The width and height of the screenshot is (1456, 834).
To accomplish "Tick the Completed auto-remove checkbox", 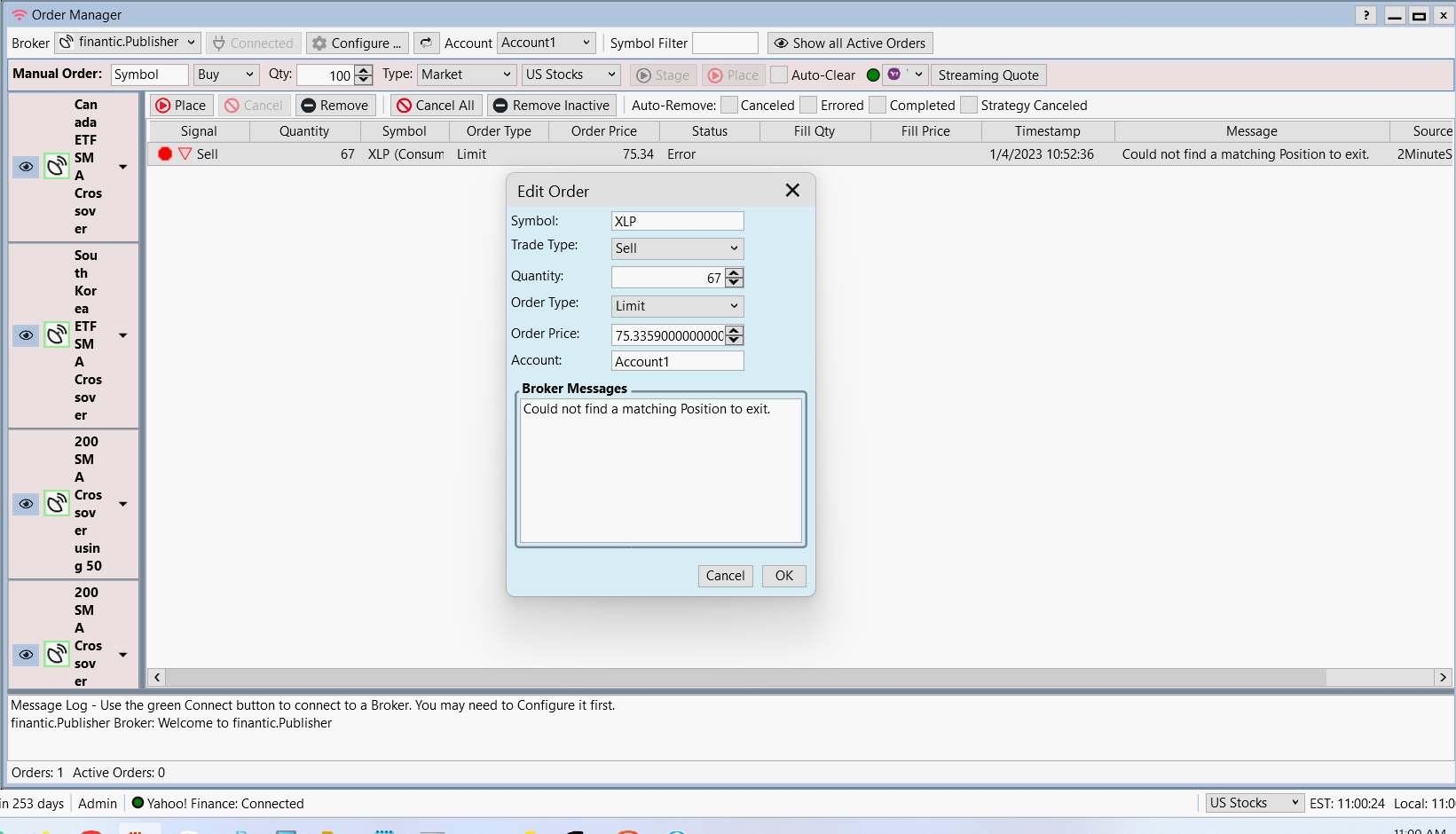I will click(x=878, y=105).
